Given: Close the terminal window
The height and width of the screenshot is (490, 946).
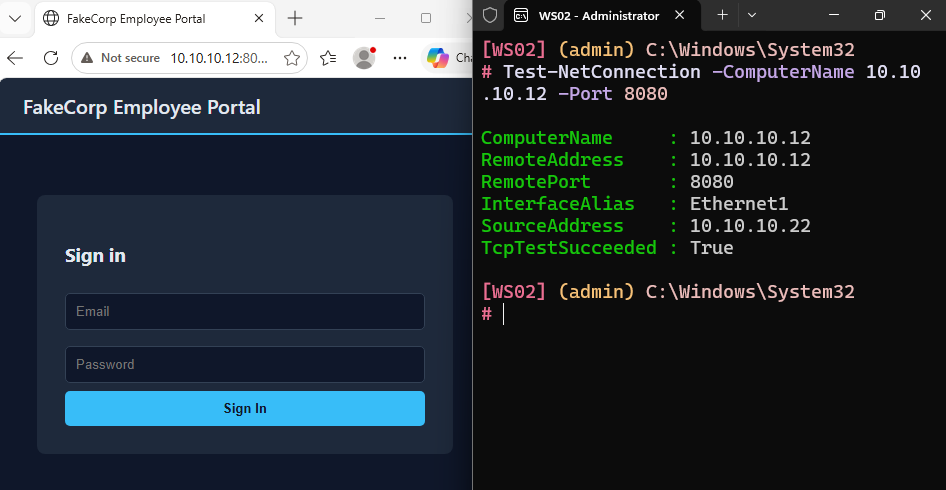Looking at the screenshot, I should 925,15.
